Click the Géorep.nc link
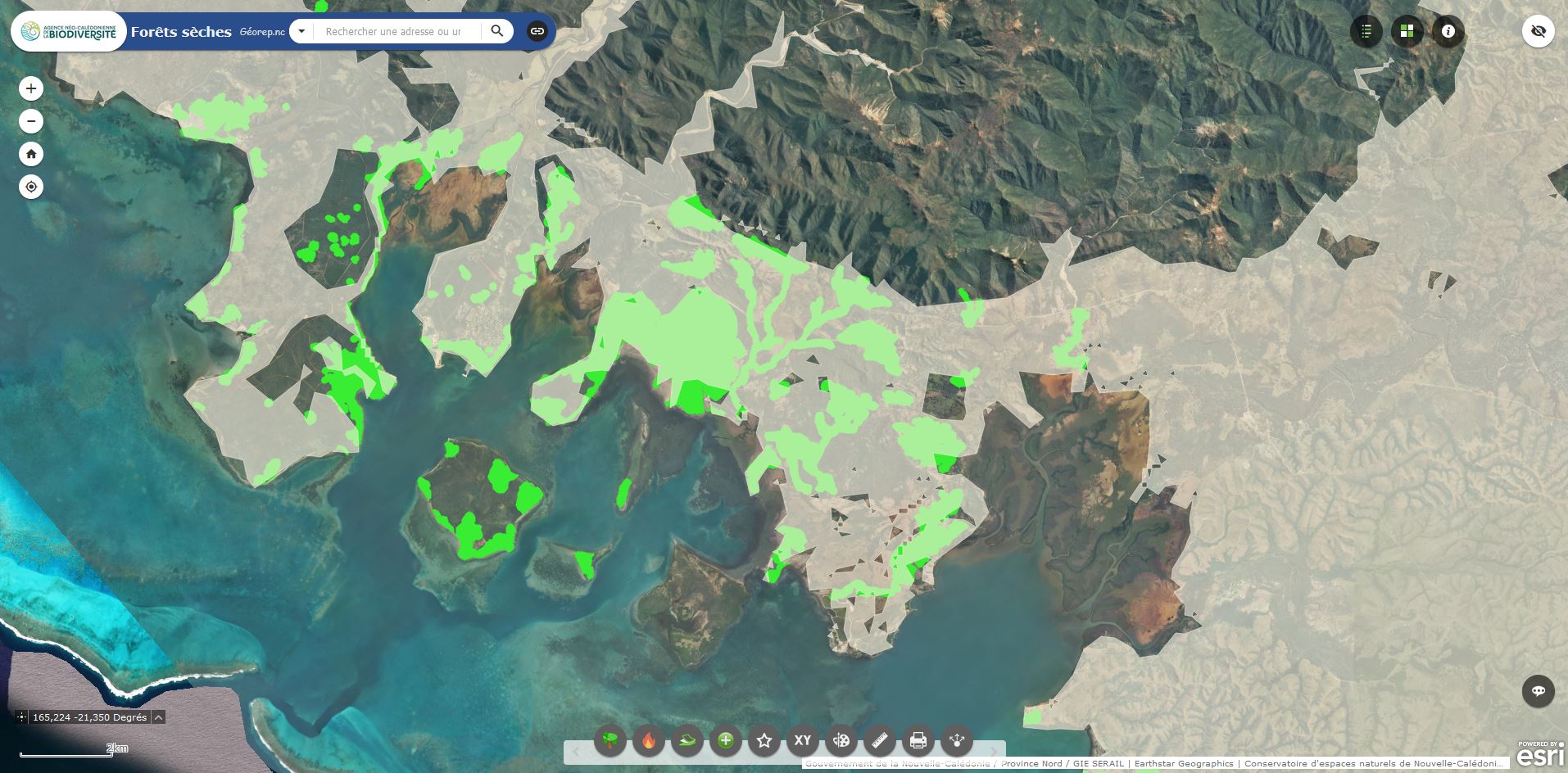 (262, 32)
